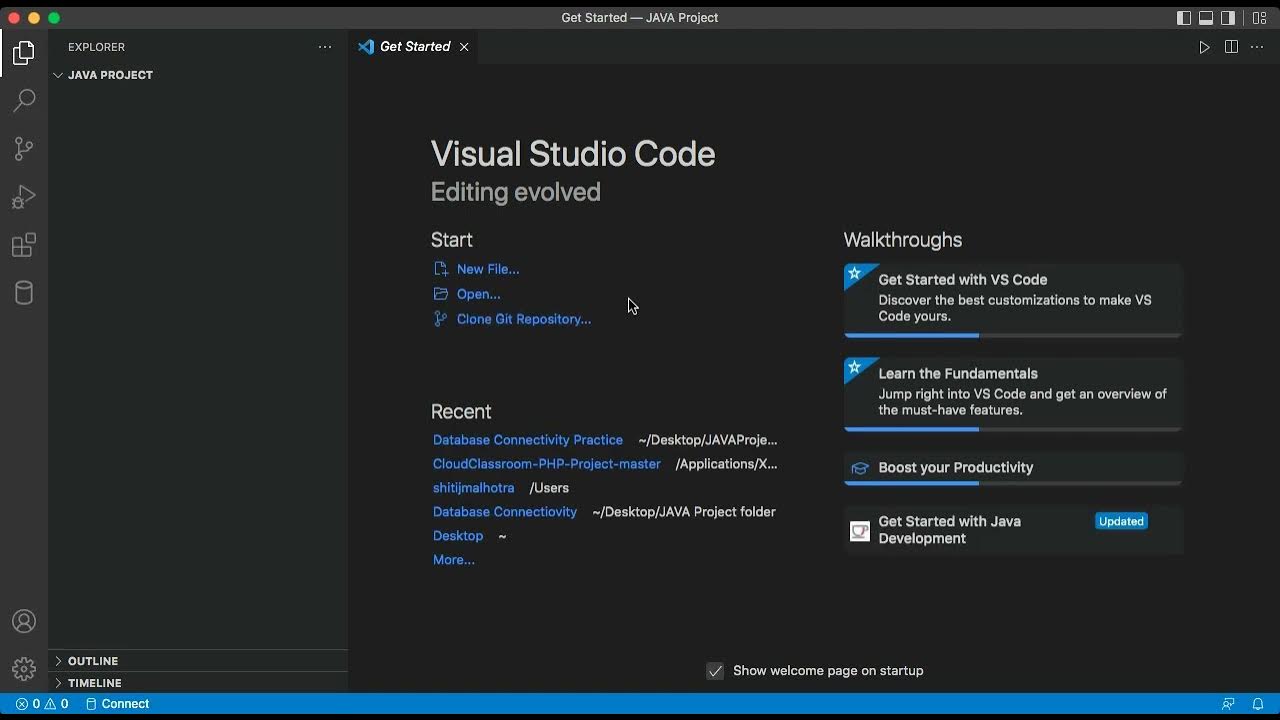Screen dimensions: 1280x720
Task: Open Customize Layout icon in title bar
Action: click(1259, 18)
